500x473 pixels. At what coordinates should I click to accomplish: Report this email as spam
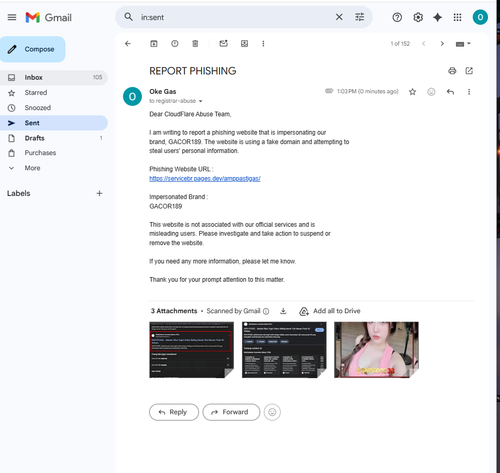175,44
